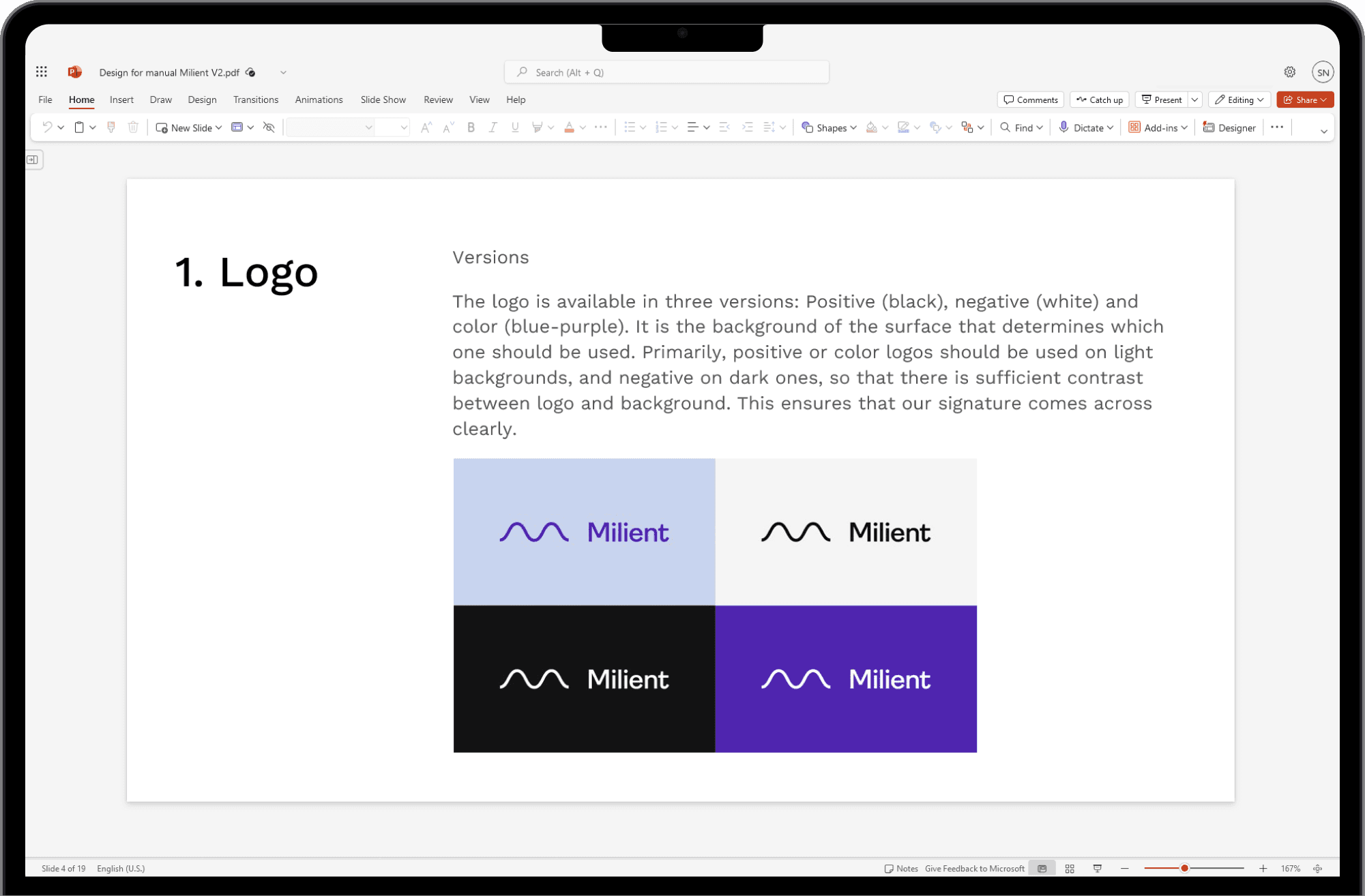
Task: Expand the slide thumbnail pane
Action: click(33, 160)
